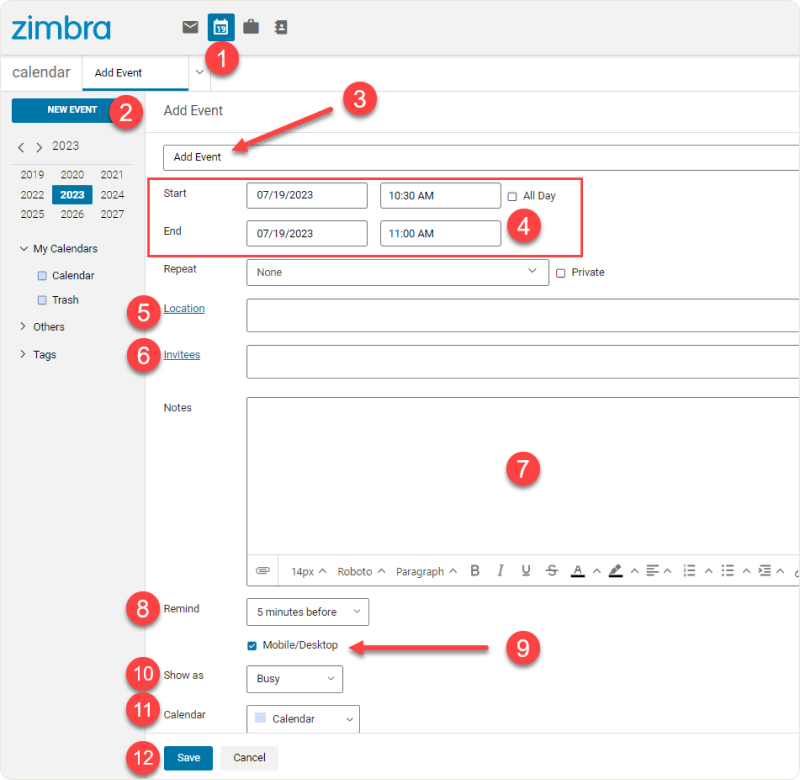Click the attachment paperclip icon
The width and height of the screenshot is (800, 780).
click(x=263, y=570)
